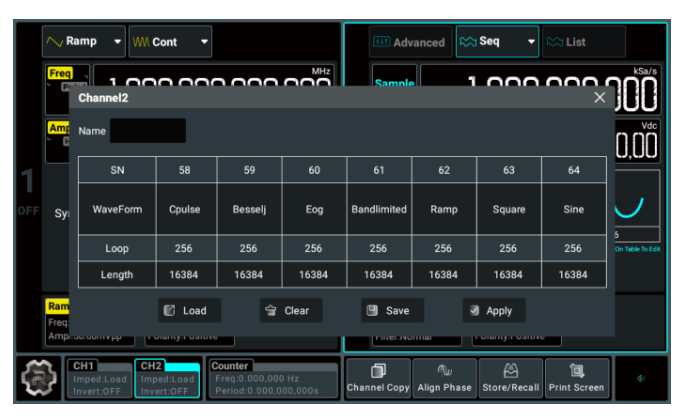Toggle the speaker sound icon
Image resolution: width=688 pixels, height=419 pixels.
[641, 378]
